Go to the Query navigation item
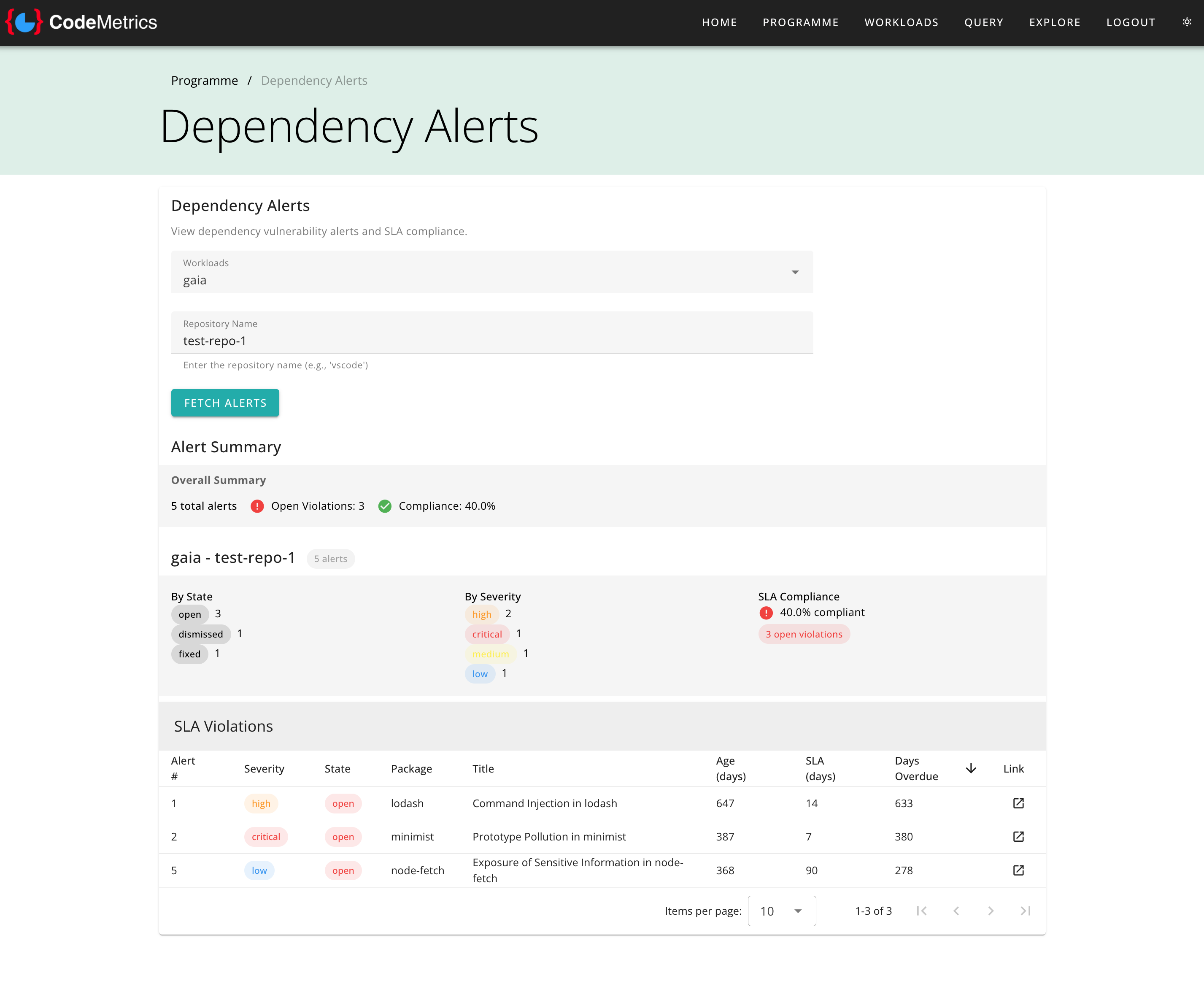 click(984, 22)
